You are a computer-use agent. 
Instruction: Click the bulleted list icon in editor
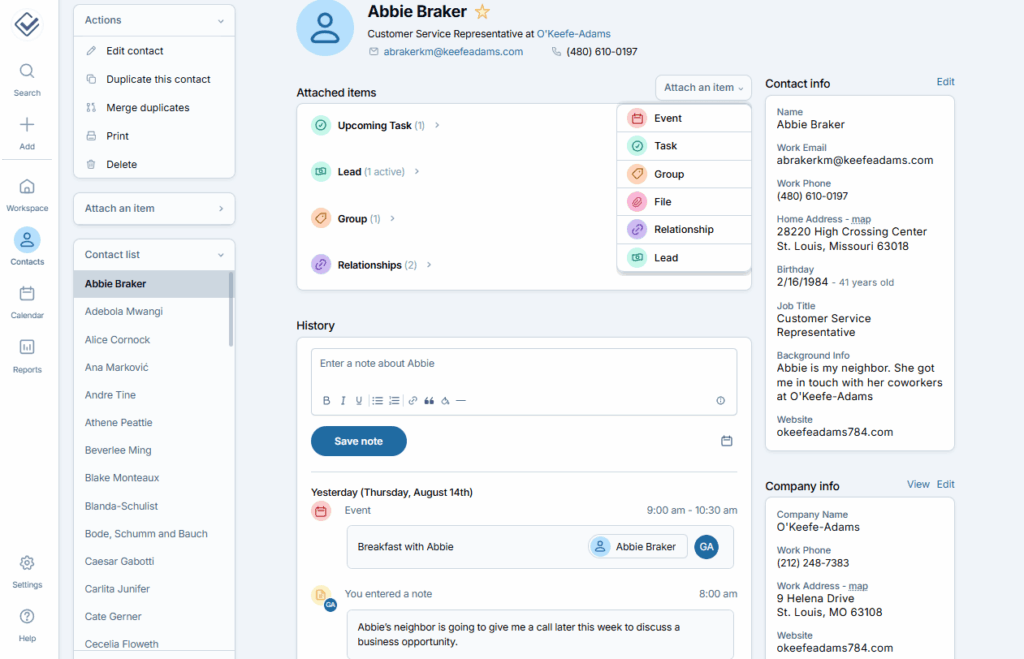tap(377, 400)
